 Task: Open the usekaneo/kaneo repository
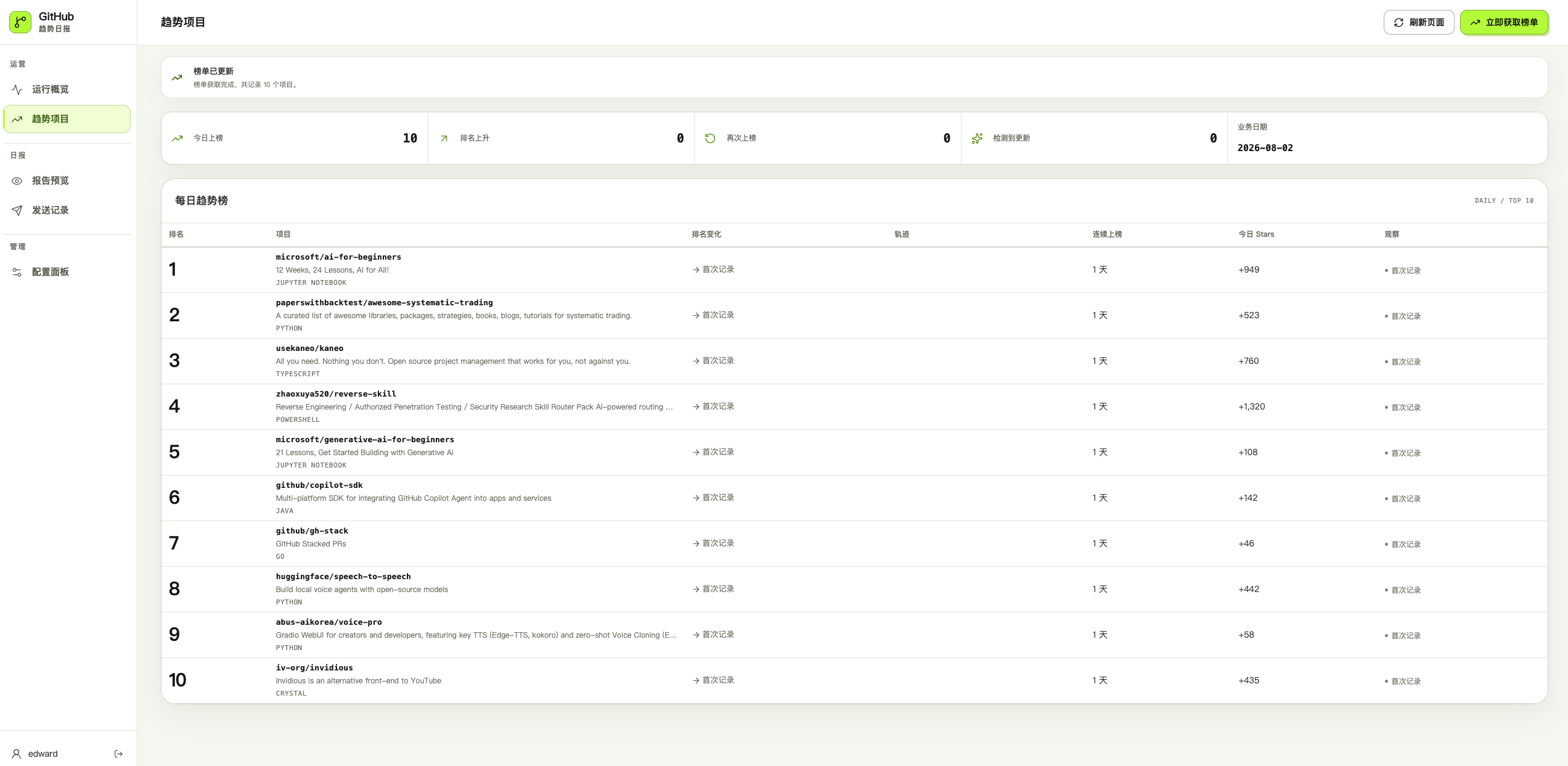click(309, 348)
